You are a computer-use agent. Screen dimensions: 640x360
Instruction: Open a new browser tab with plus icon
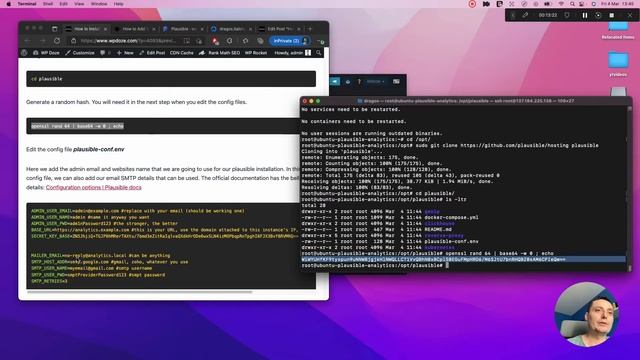310,29
